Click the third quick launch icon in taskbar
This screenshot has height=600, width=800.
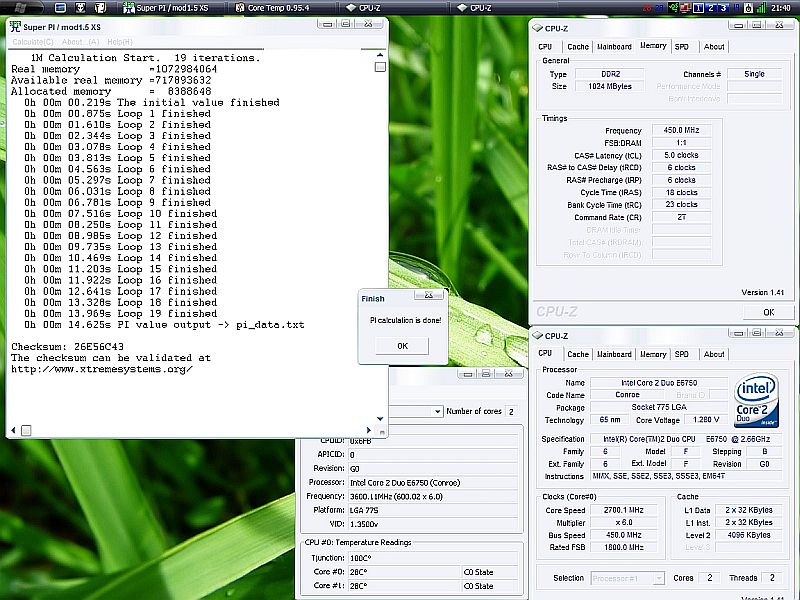[101, 8]
